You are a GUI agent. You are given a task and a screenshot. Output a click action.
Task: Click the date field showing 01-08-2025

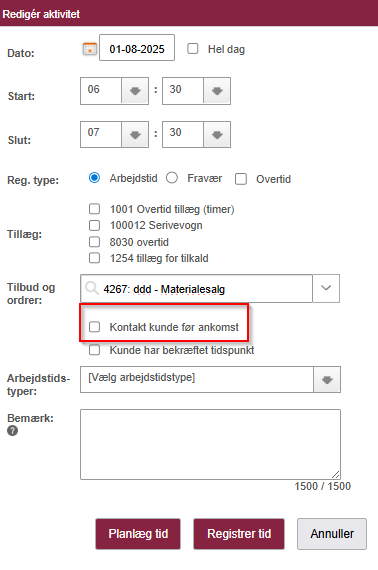coord(137,48)
